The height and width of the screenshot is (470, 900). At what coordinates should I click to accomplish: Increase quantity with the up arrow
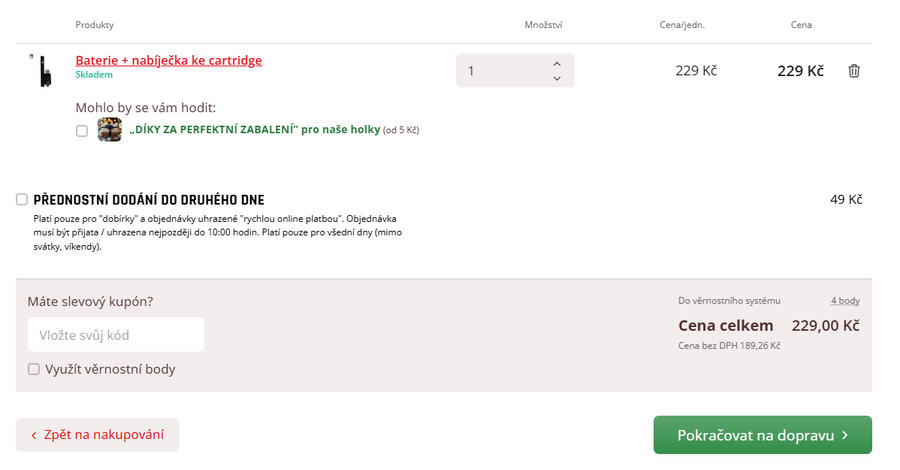point(557,64)
